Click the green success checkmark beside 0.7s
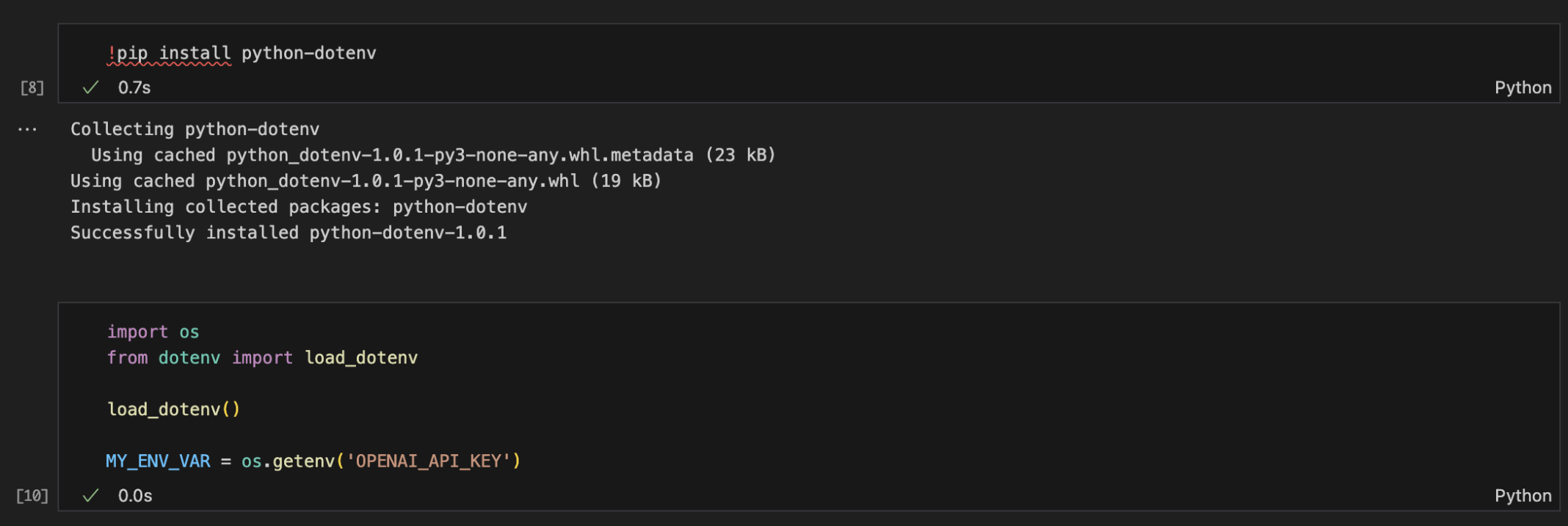 click(x=90, y=88)
